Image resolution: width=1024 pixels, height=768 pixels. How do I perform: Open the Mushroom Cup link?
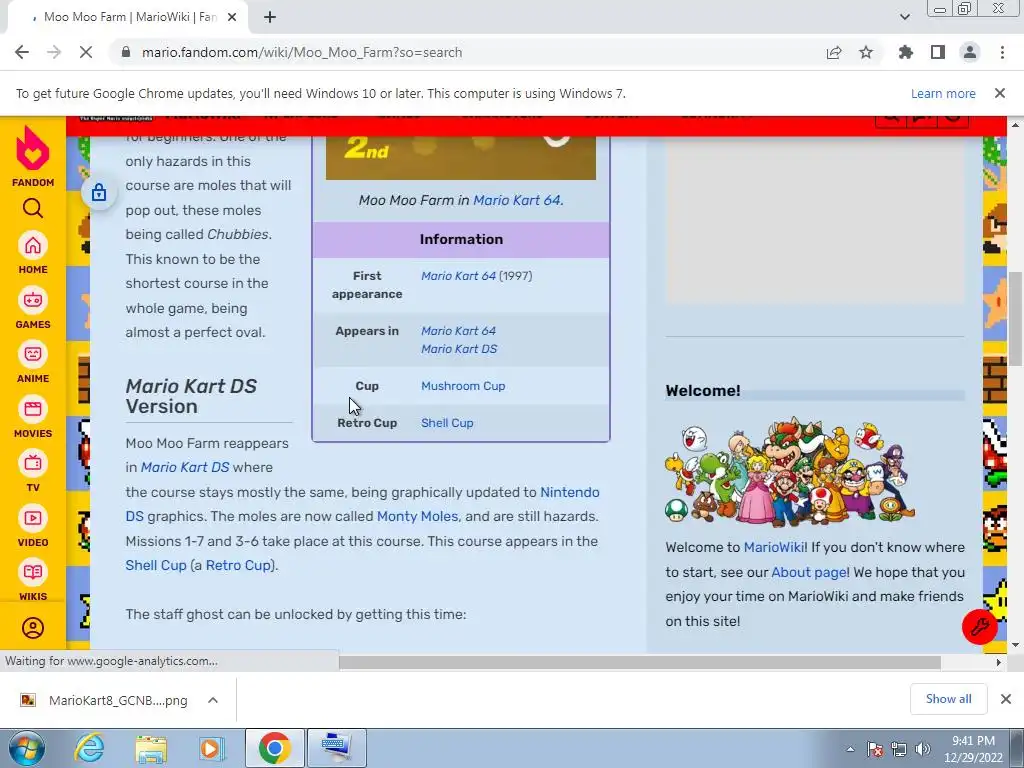(463, 386)
